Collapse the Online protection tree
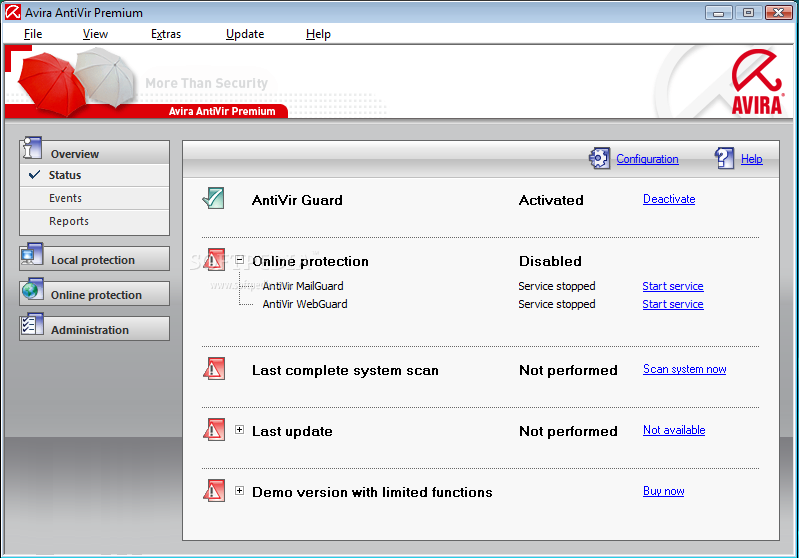 click(239, 260)
